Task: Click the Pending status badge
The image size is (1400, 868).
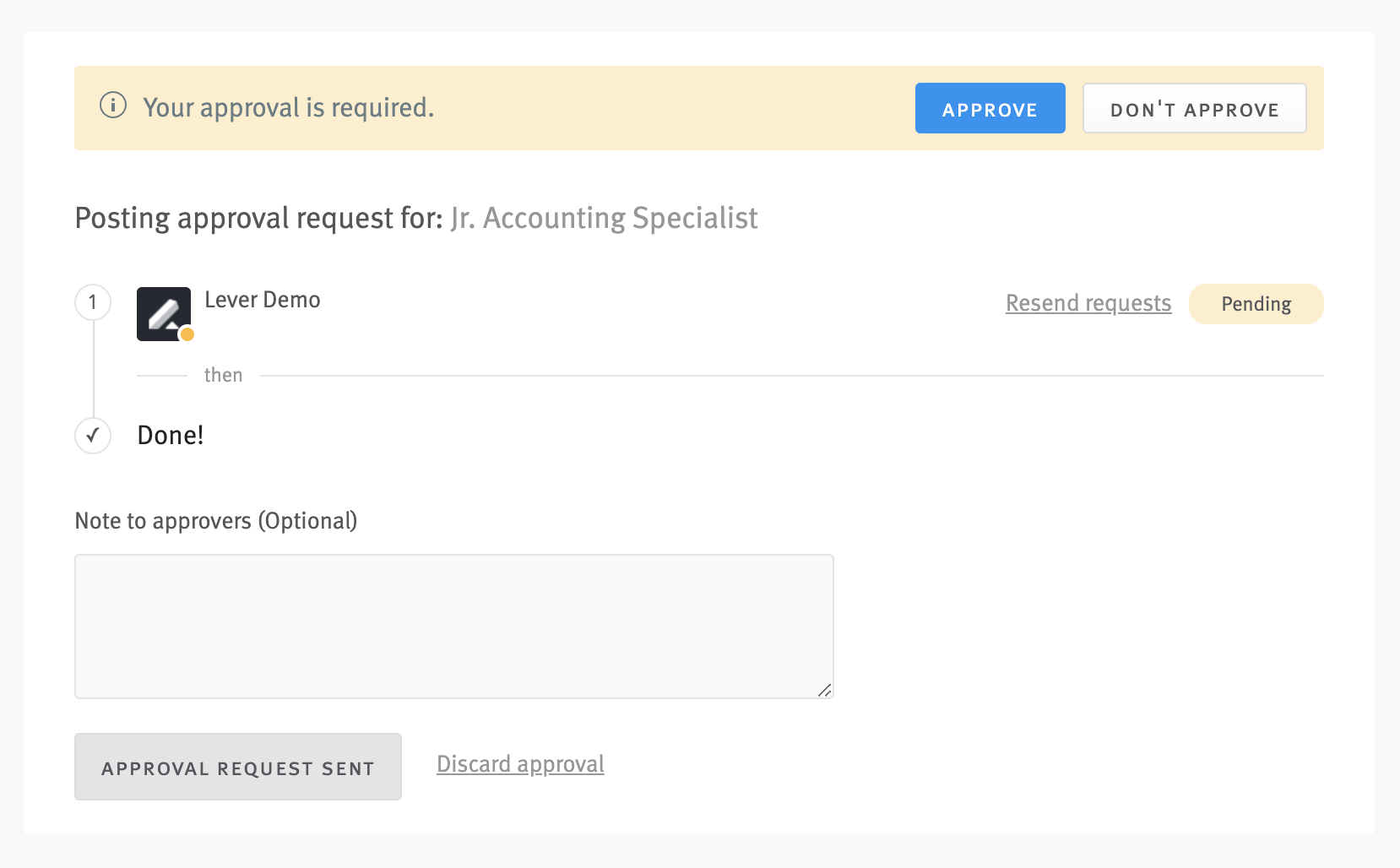Action: click(1256, 303)
